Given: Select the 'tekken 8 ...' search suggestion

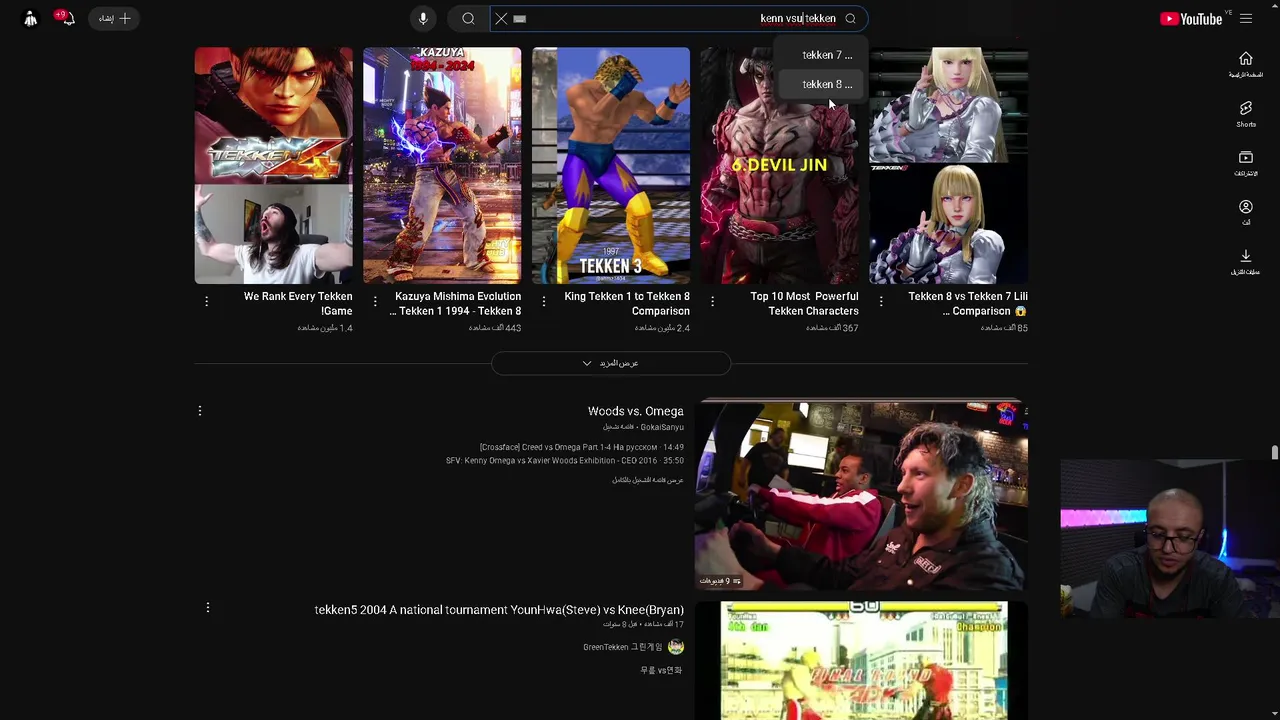Looking at the screenshot, I should pos(820,84).
